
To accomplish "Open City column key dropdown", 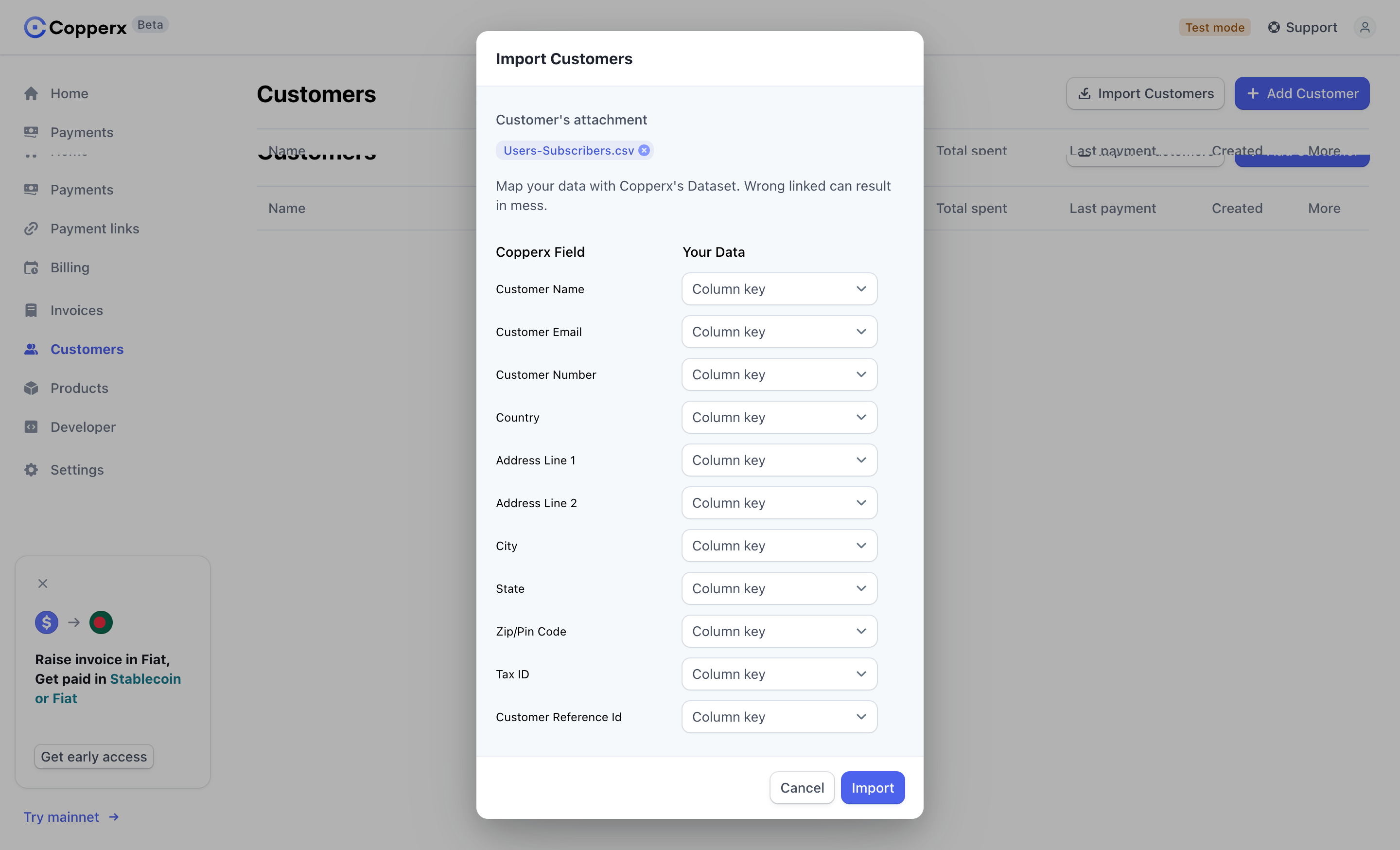I will [779, 546].
